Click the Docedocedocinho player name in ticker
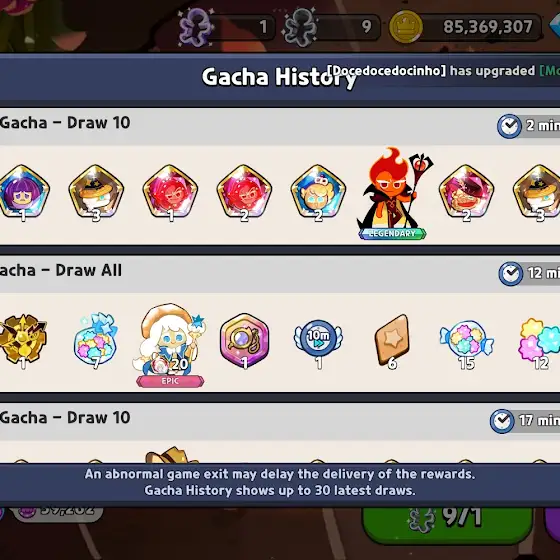This screenshot has height=560, width=560. (x=387, y=71)
